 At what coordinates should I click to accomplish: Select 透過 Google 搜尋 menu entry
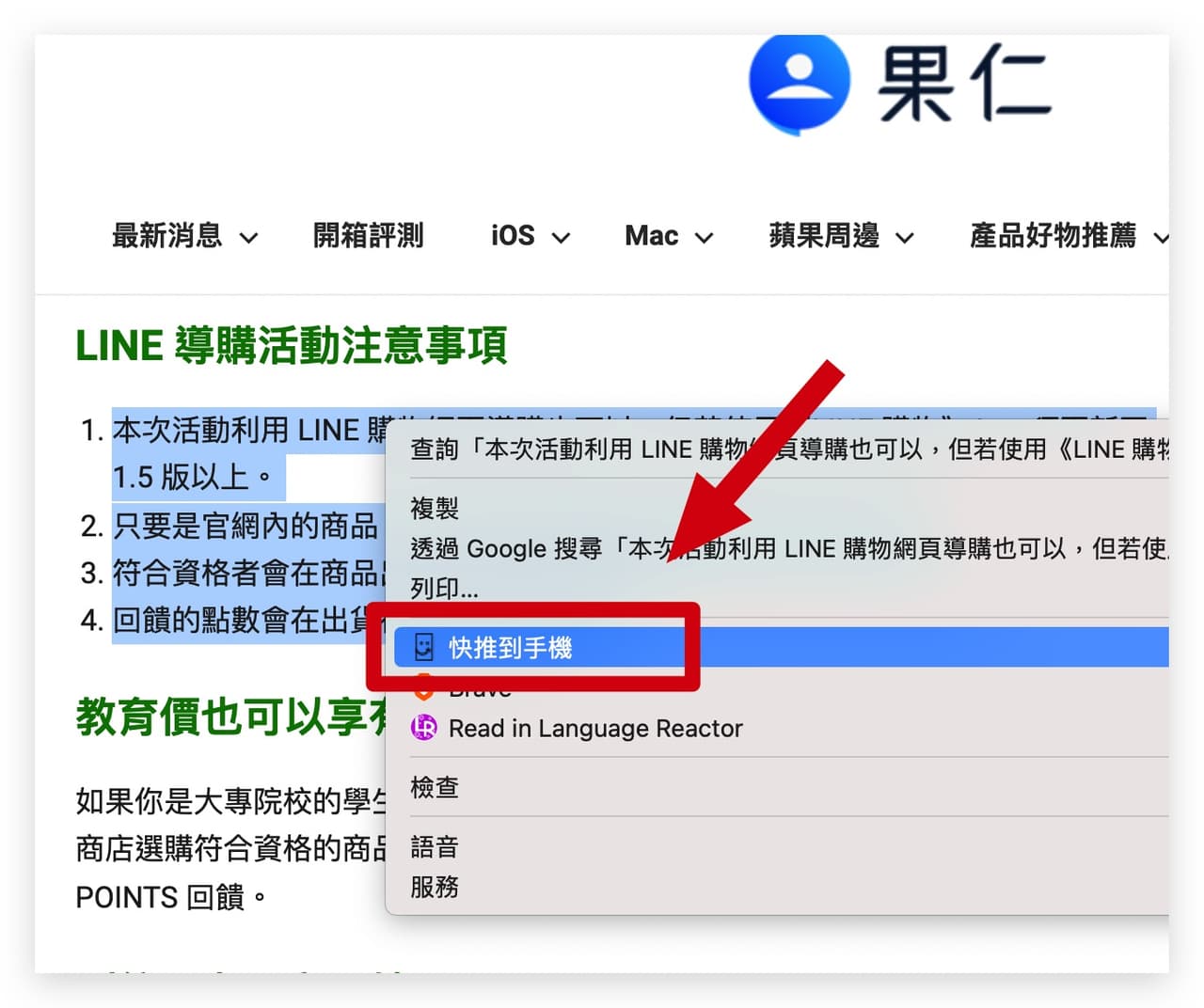coord(789,548)
